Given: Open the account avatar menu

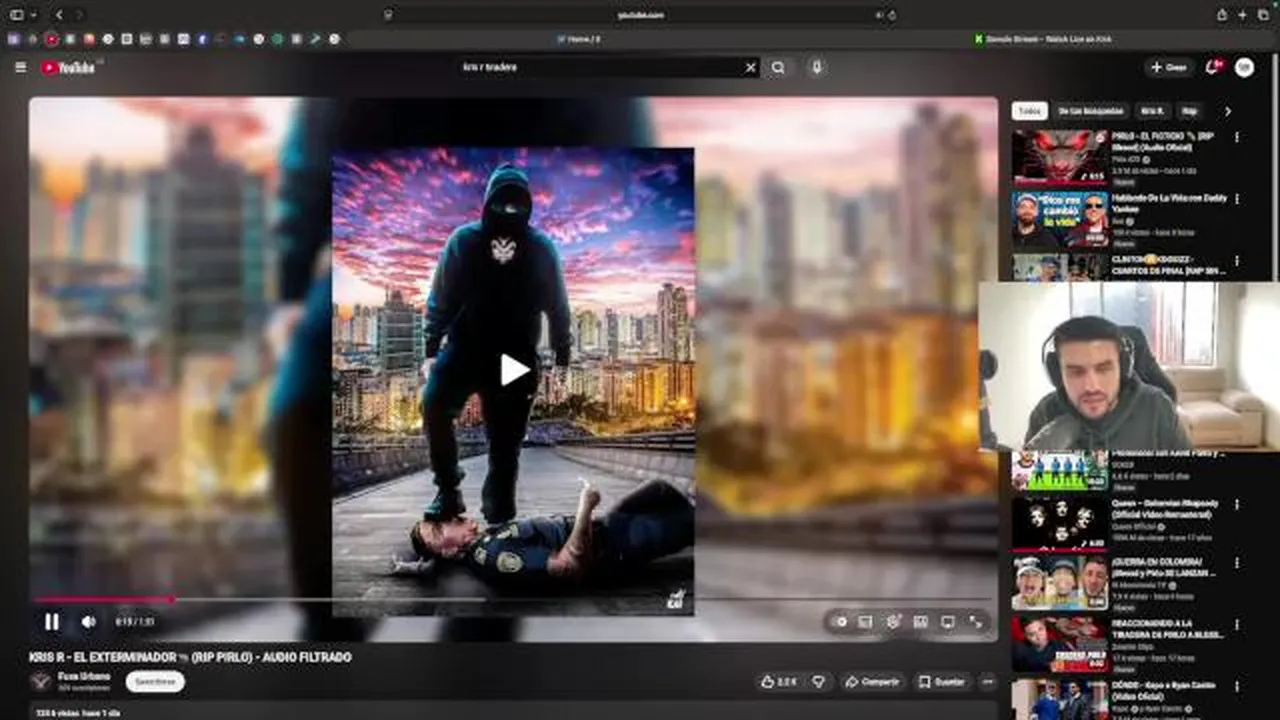Looking at the screenshot, I should (1244, 67).
